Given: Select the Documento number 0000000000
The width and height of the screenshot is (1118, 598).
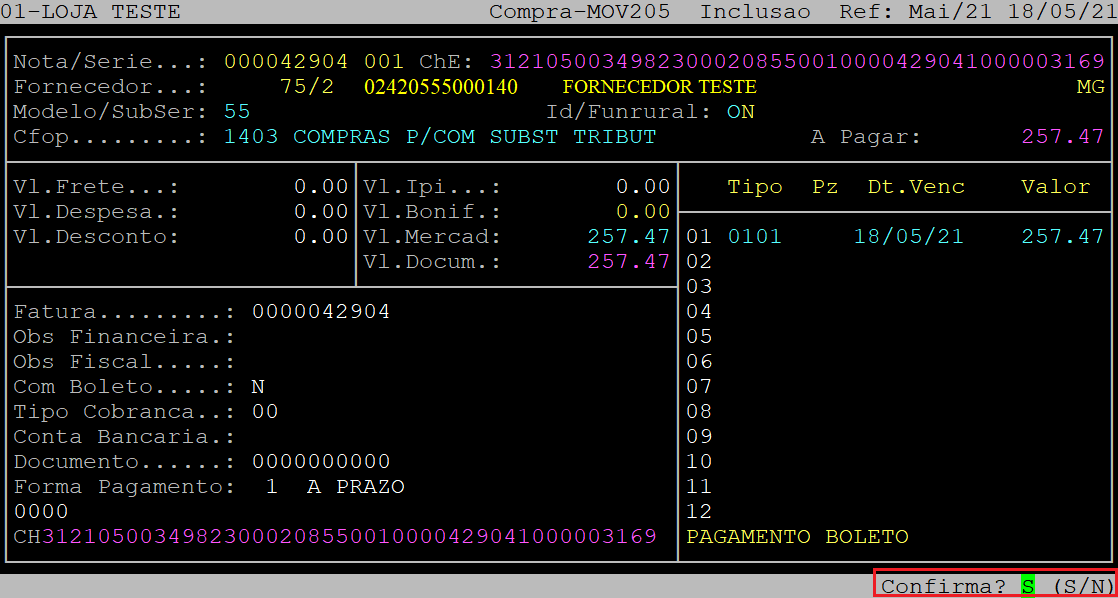Looking at the screenshot, I should point(321,462).
